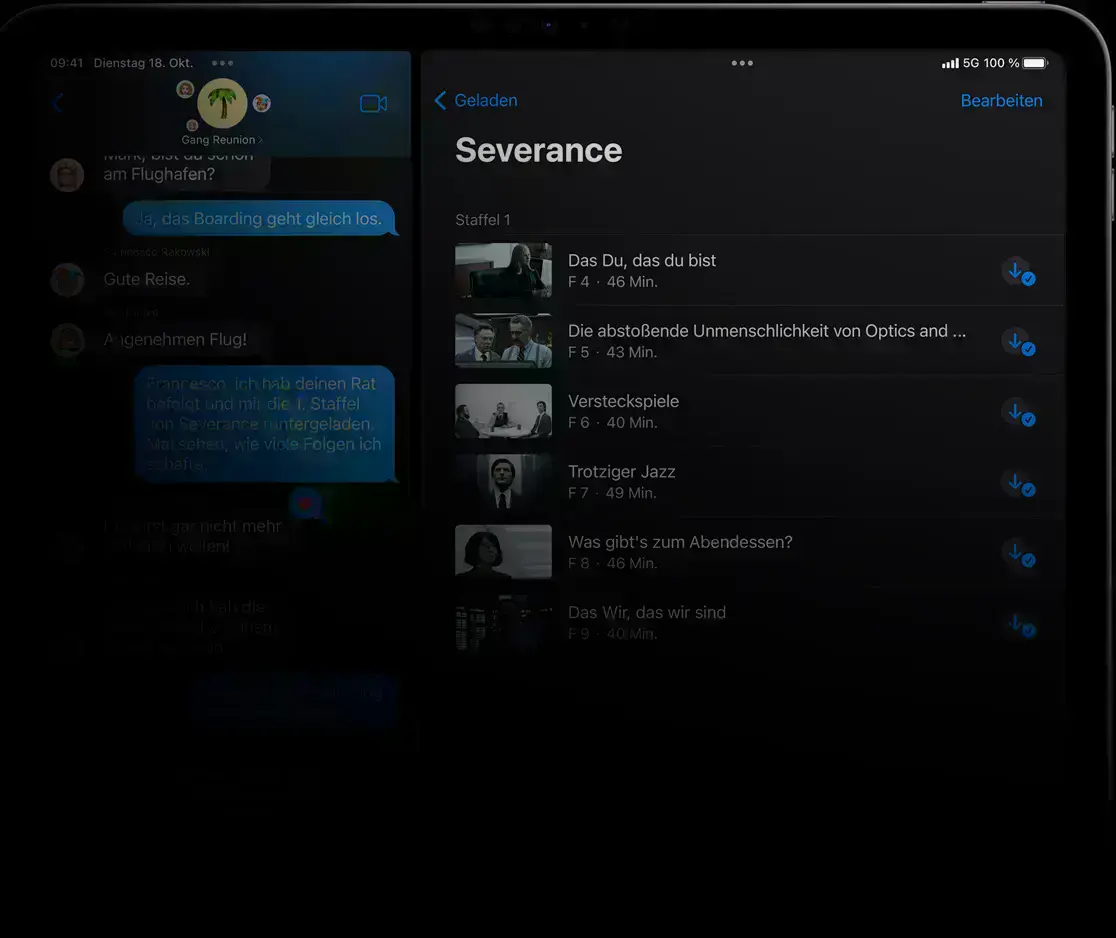Tap downloaded icon for Die abstoßende Unmenschlichkeit episode
The height and width of the screenshot is (938, 1116).
(1019, 342)
